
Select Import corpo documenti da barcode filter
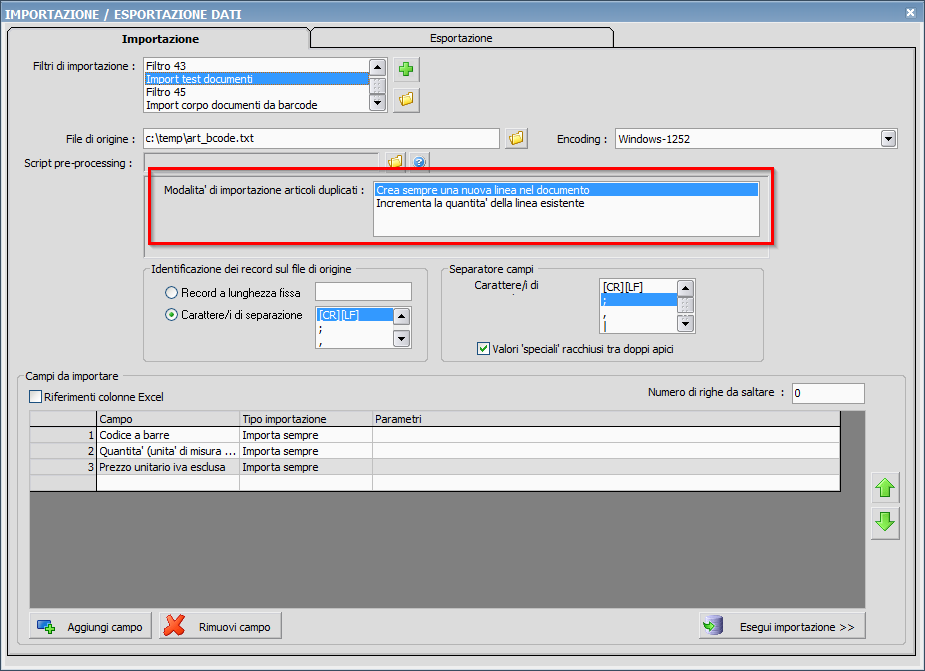pos(257,105)
